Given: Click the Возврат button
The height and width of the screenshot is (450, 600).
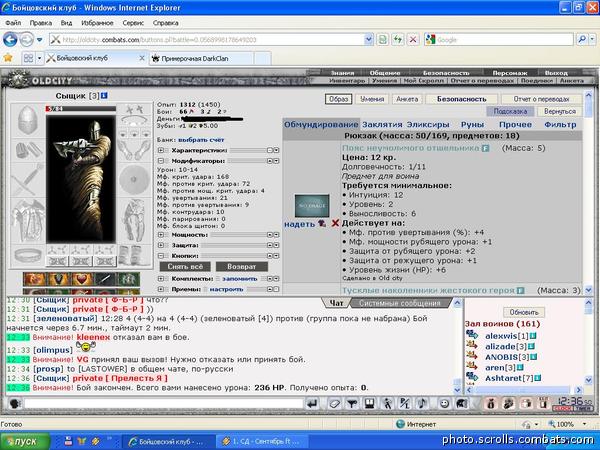Looking at the screenshot, I should click(241, 266).
